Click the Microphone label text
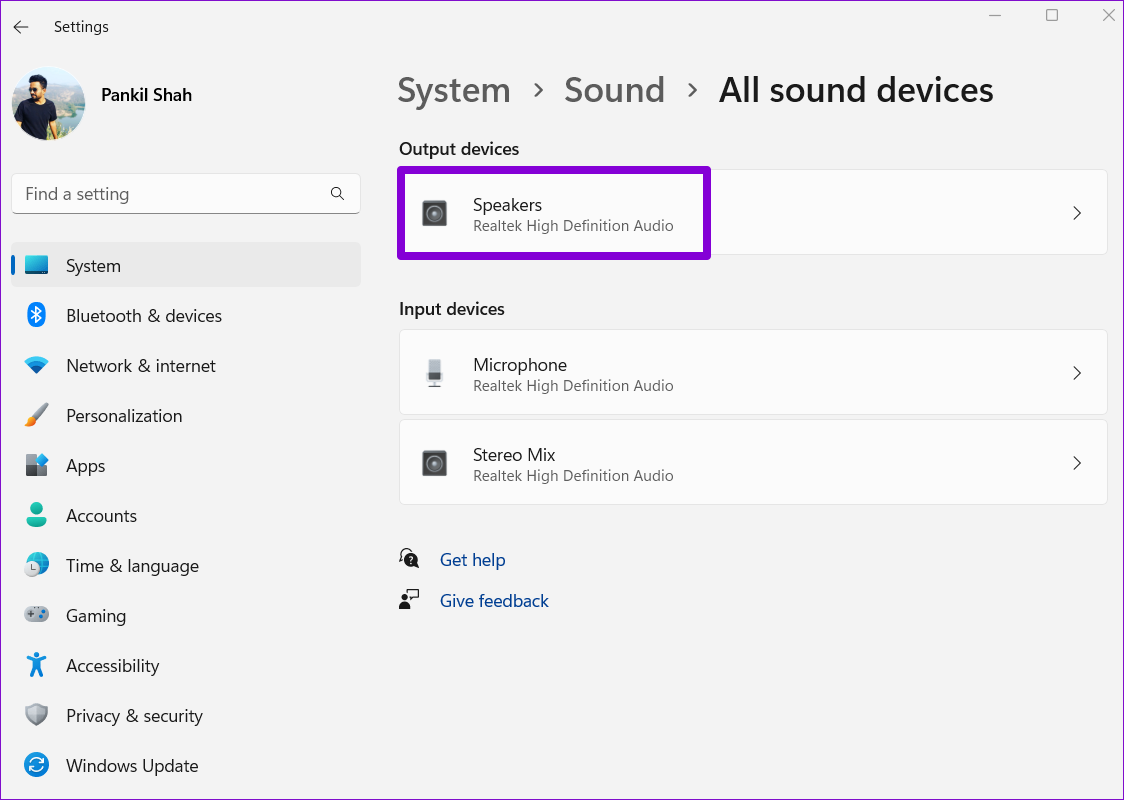This screenshot has height=800, width=1124. coord(520,365)
